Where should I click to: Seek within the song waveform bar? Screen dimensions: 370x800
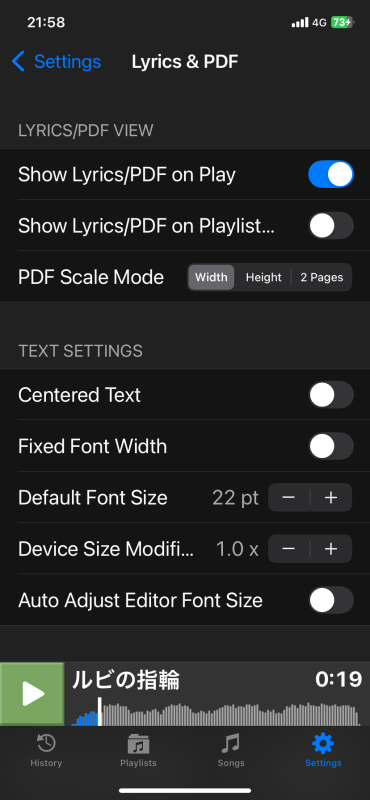[214, 714]
